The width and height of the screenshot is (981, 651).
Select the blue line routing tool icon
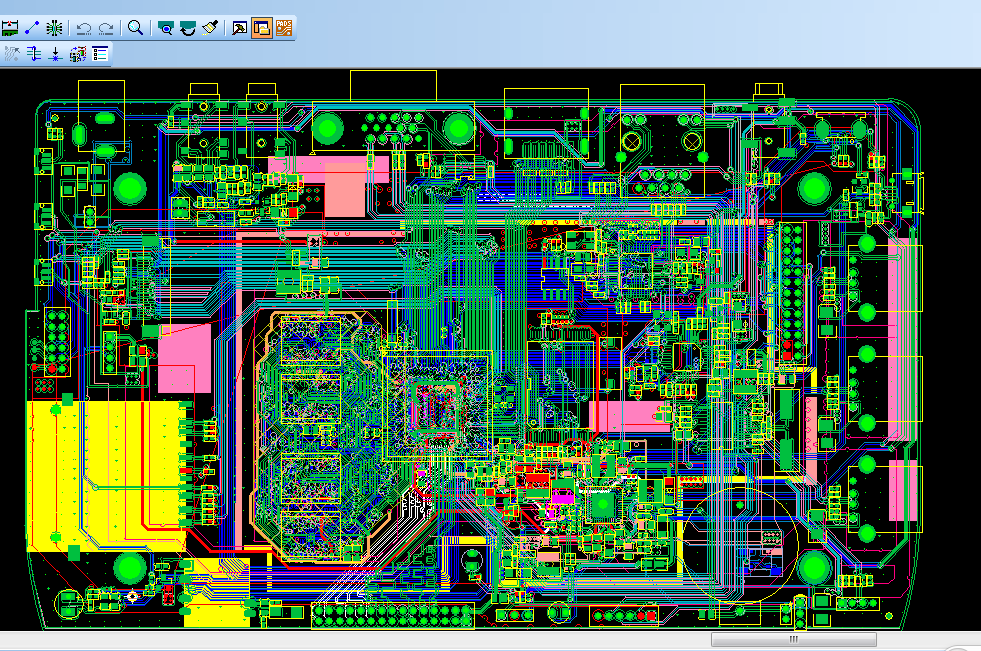tap(32, 28)
